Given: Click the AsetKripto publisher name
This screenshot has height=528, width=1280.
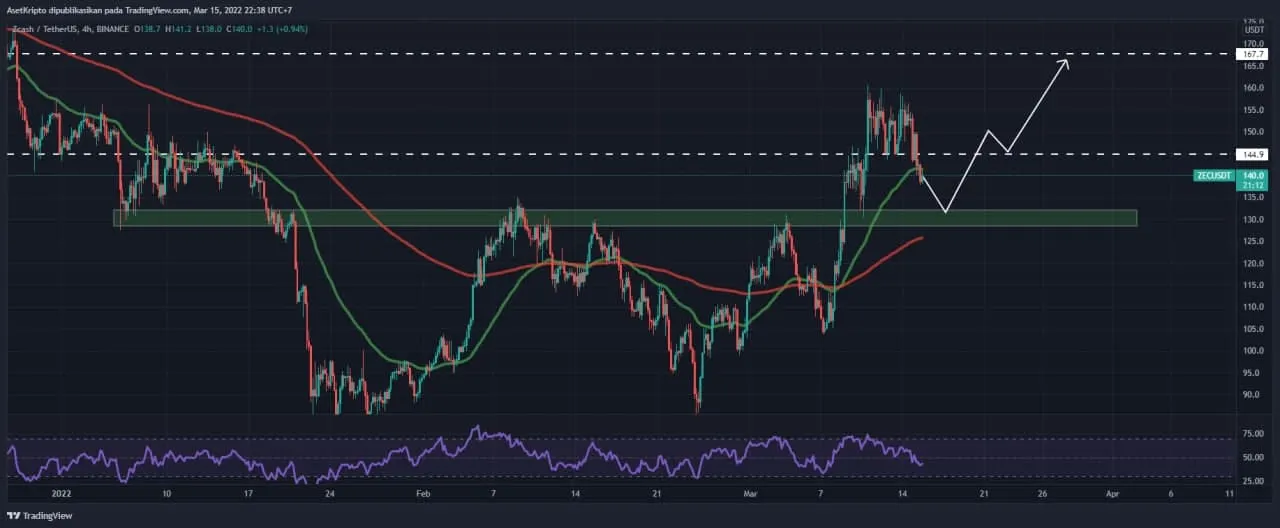Looking at the screenshot, I should click(29, 9).
